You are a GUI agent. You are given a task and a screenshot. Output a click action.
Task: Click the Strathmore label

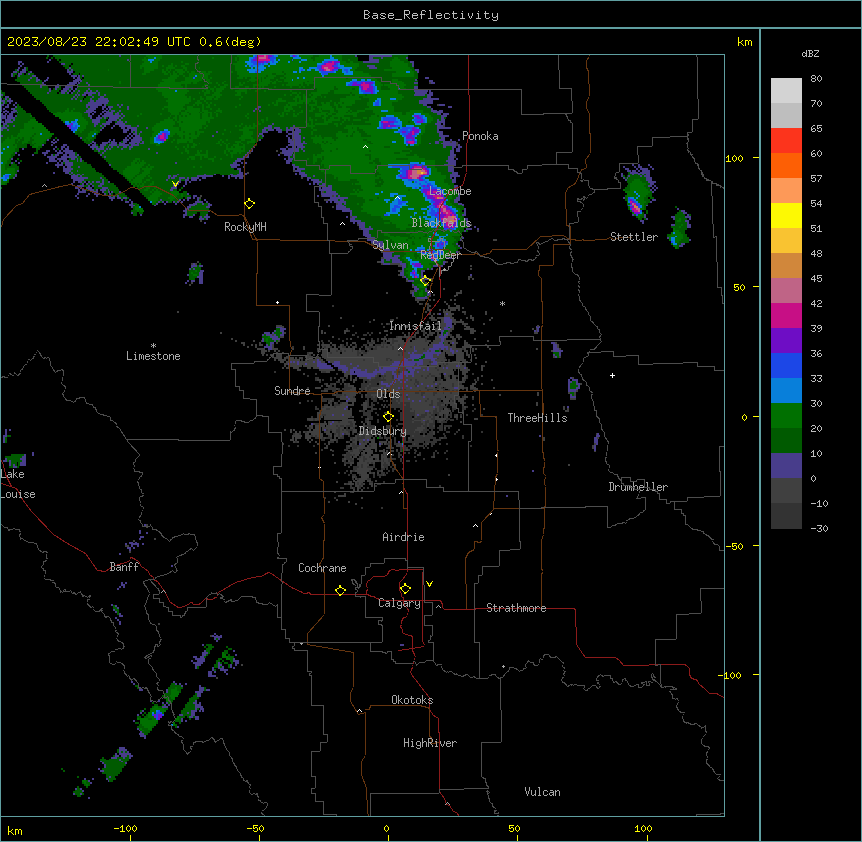coord(516,608)
